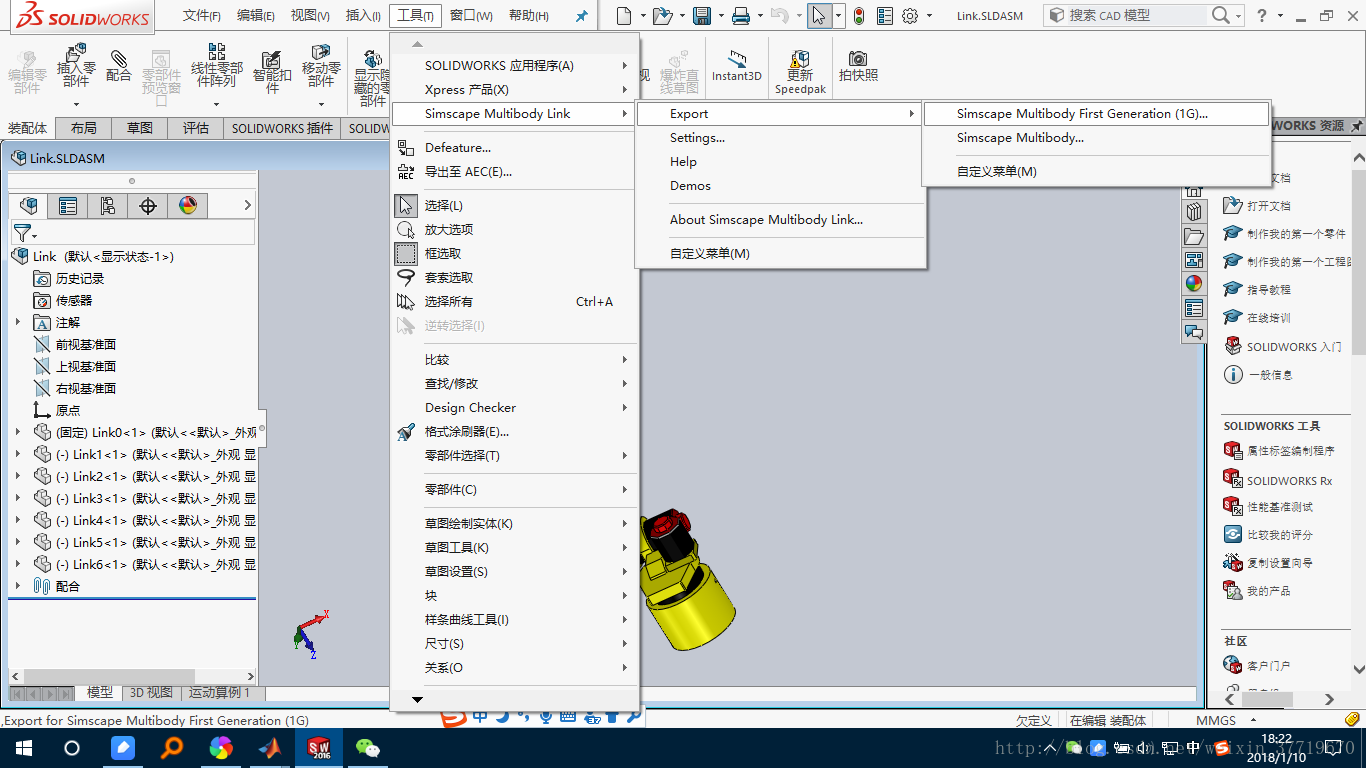Select the 智能扣件 tool
Image resolution: width=1366 pixels, height=768 pixels.
[271, 71]
